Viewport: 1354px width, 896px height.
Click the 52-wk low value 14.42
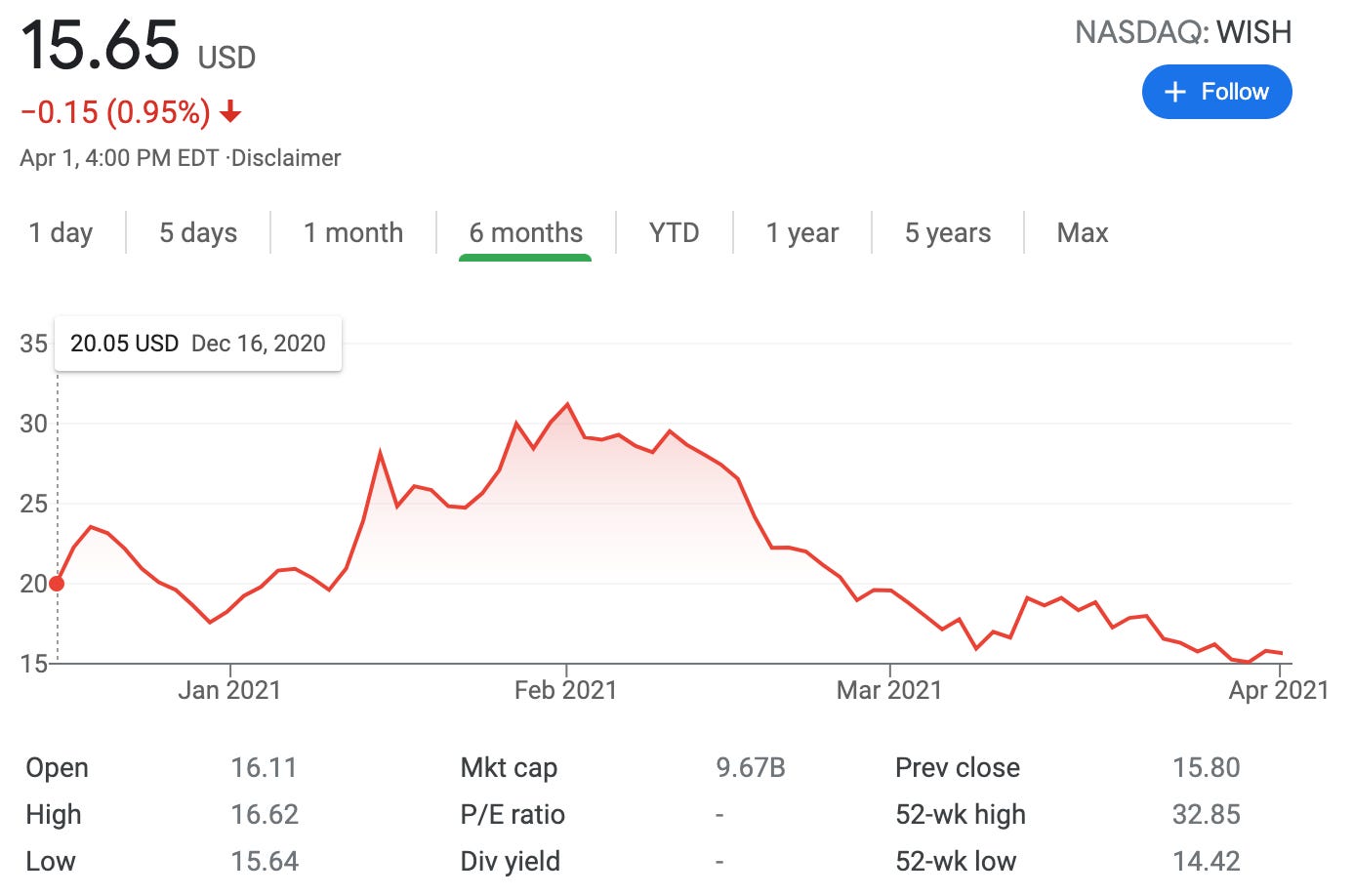click(x=1207, y=861)
